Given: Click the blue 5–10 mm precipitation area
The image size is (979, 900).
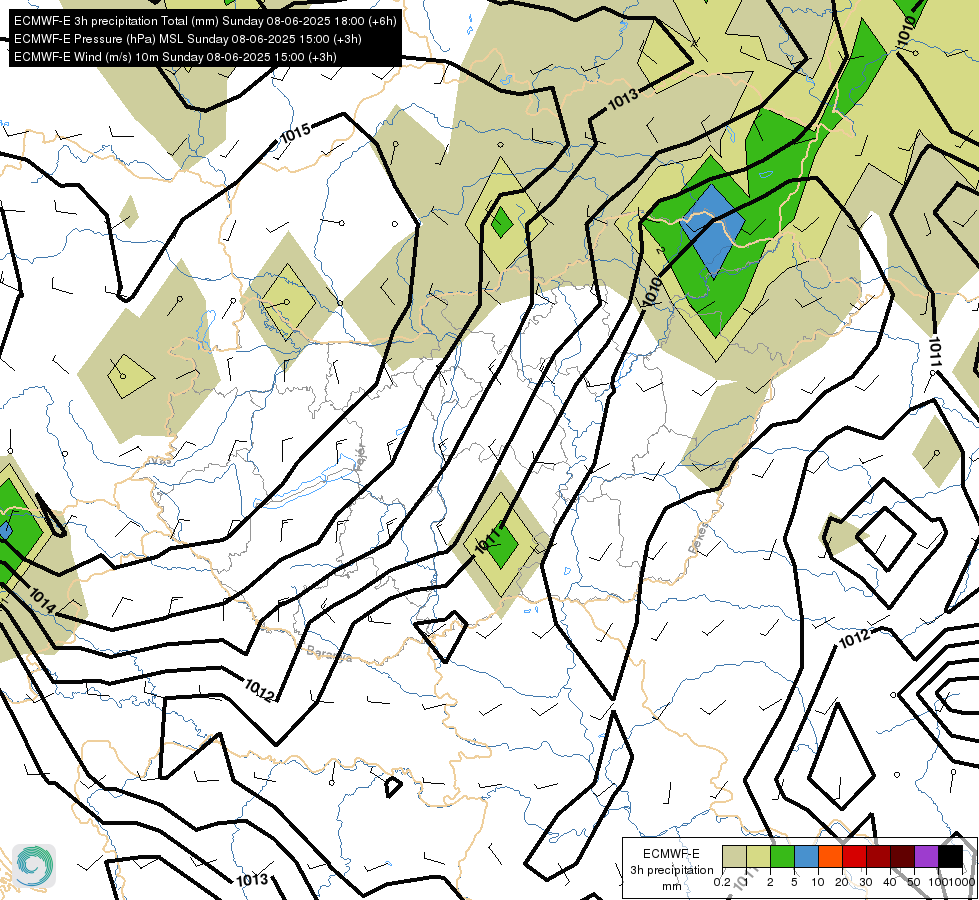Looking at the screenshot, I should [x=712, y=230].
